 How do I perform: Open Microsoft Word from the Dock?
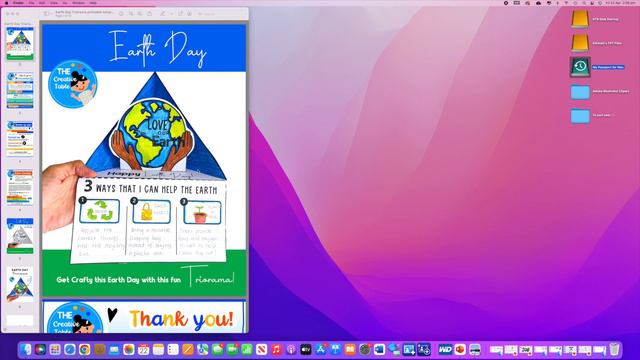click(379, 349)
